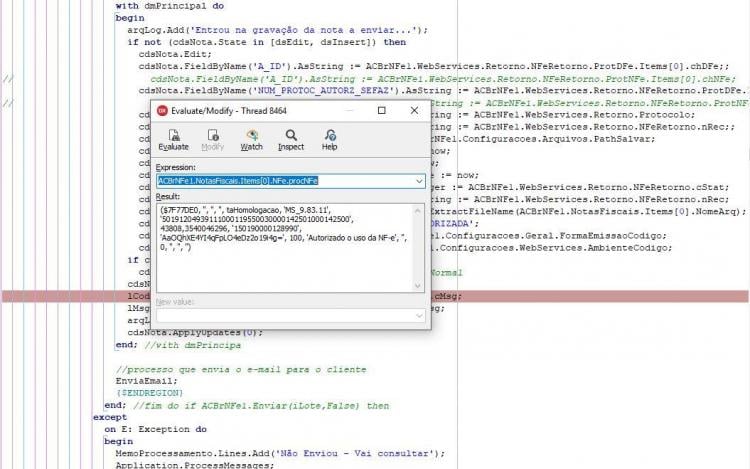Expand the New value dropdown
The image size is (750, 469).
click(419, 316)
